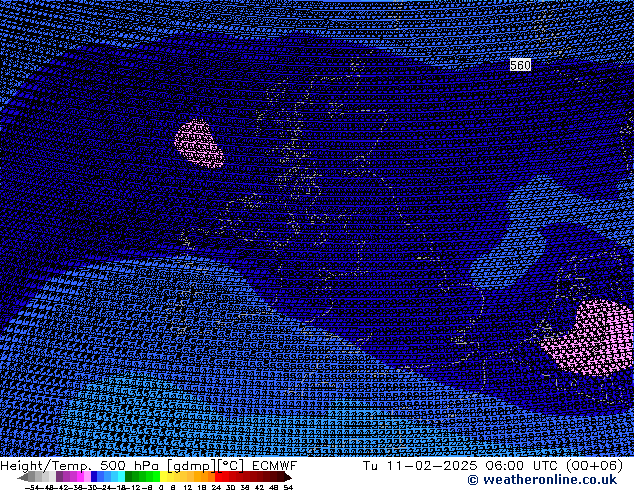
Task: Click the [gdmp] unit label
Action: [x=192, y=466]
